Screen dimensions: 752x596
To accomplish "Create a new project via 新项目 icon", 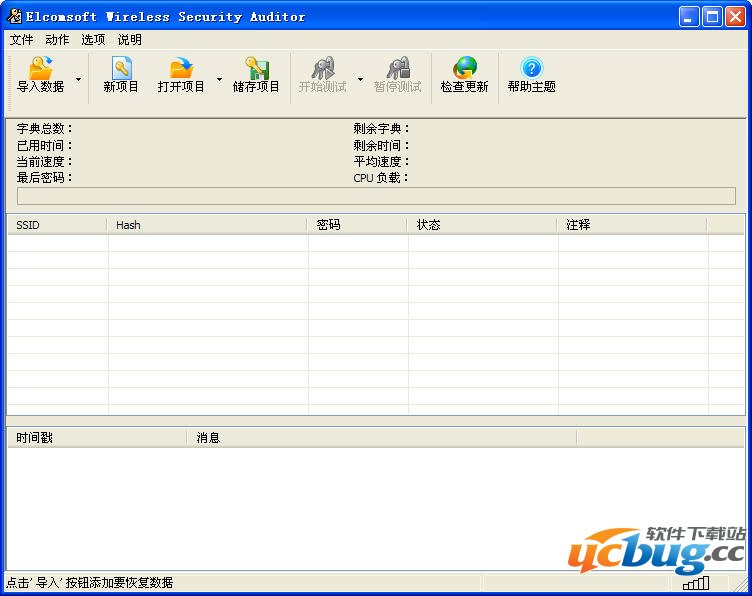I will point(121,69).
